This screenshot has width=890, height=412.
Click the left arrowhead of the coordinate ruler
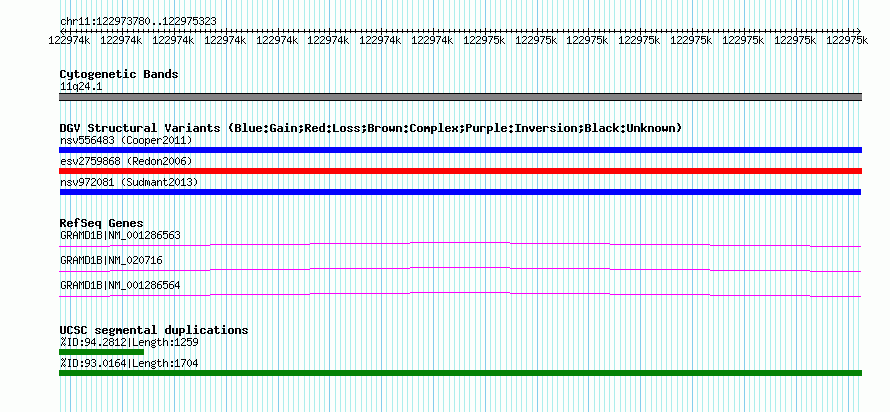(x=62, y=31)
